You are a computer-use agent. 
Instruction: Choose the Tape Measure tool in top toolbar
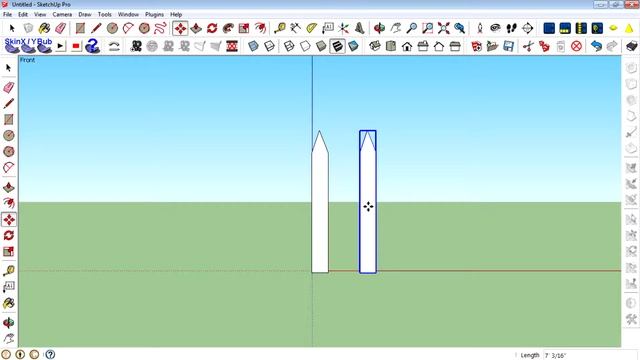(280, 28)
